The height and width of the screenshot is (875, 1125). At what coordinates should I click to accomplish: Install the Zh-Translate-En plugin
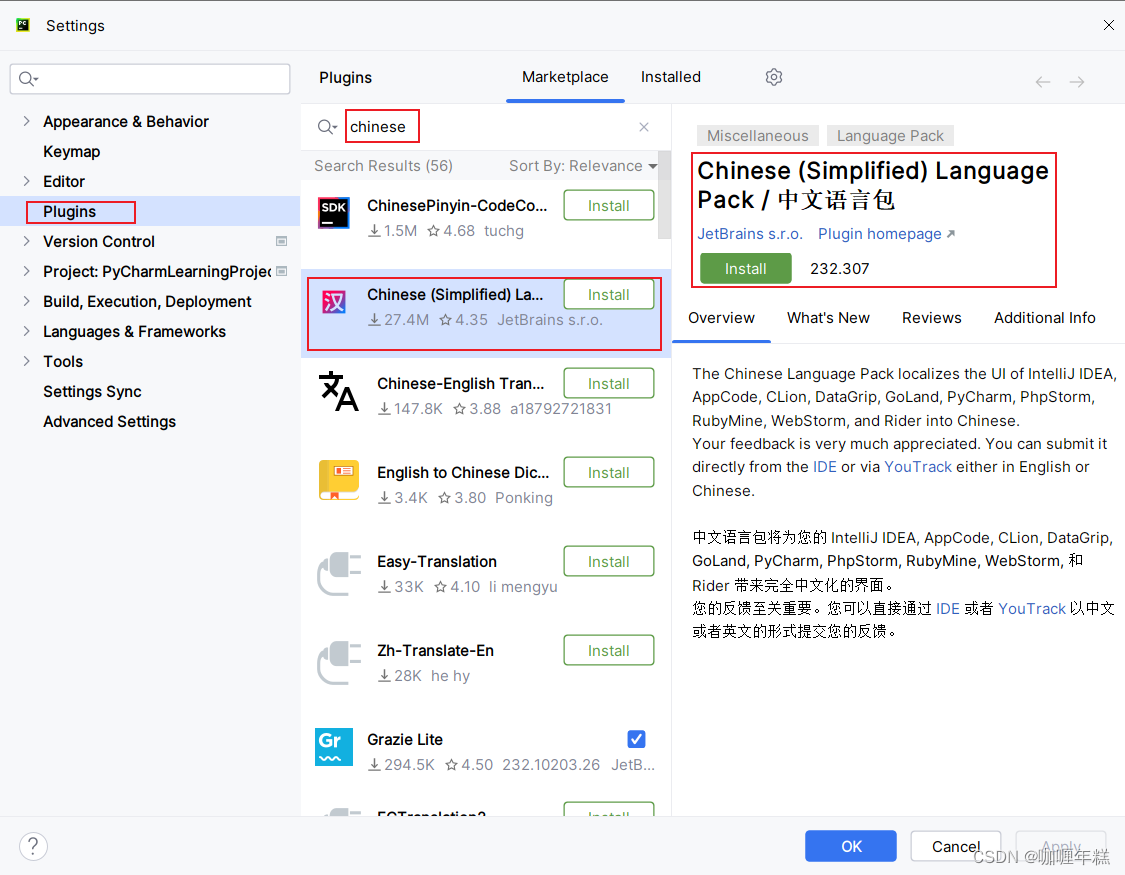tap(608, 651)
